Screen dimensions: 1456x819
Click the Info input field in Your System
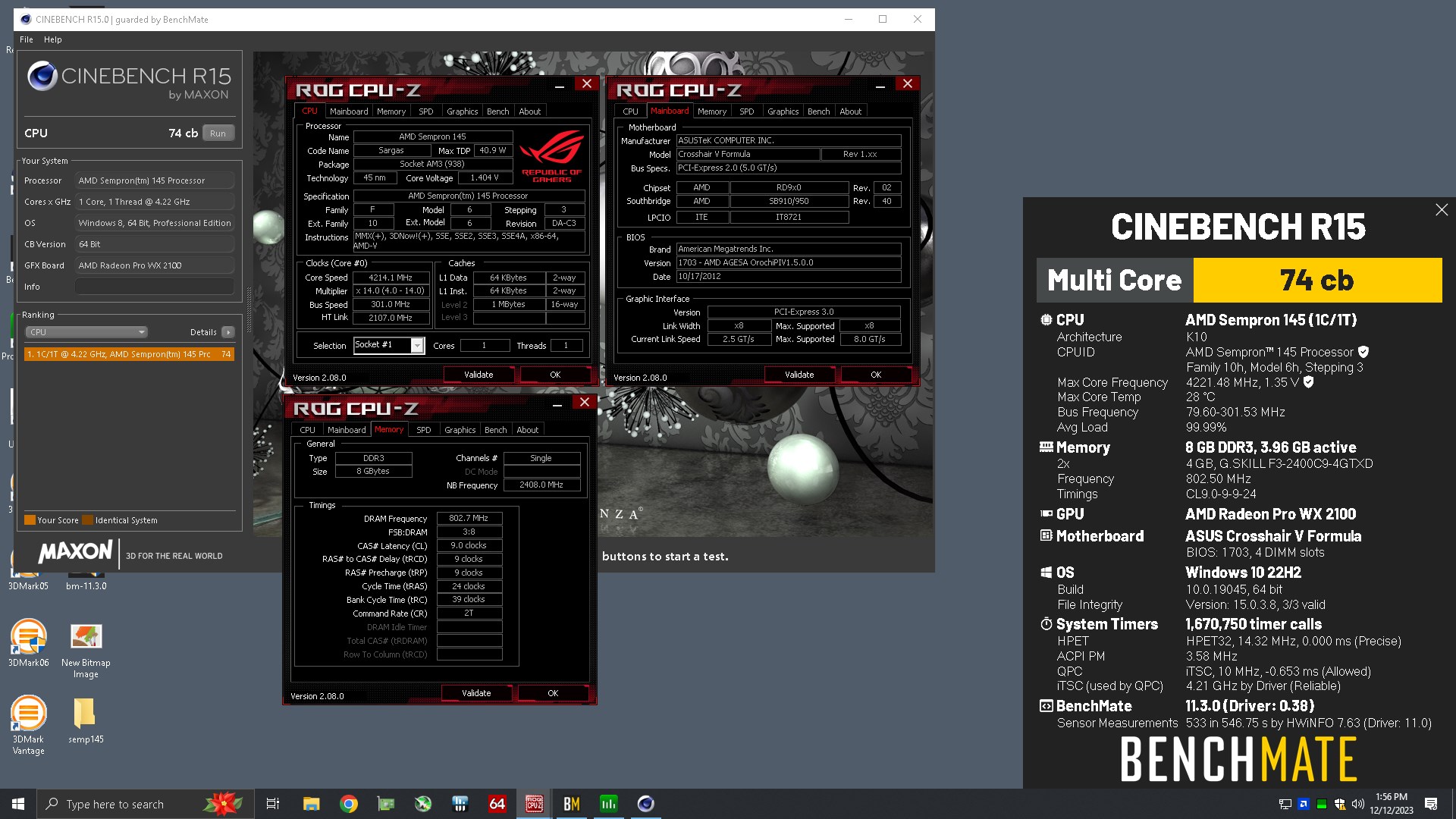coord(155,287)
